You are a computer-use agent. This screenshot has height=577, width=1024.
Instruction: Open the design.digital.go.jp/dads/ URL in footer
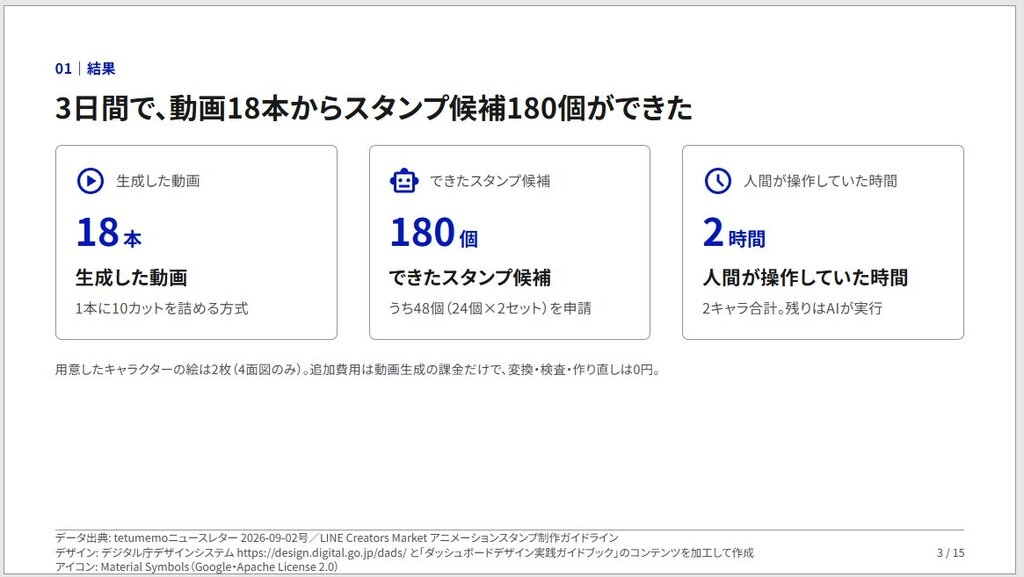click(x=321, y=553)
